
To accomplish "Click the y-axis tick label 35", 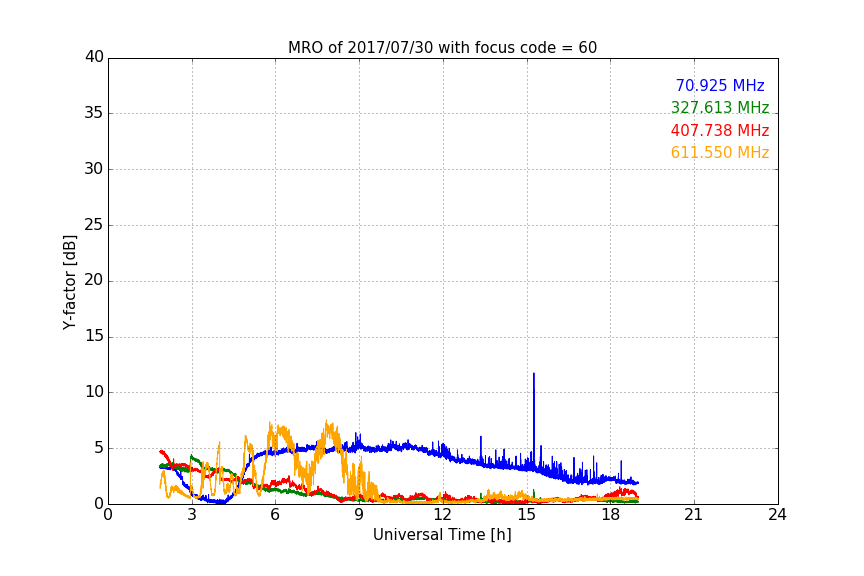I will pyautogui.click(x=94, y=113).
